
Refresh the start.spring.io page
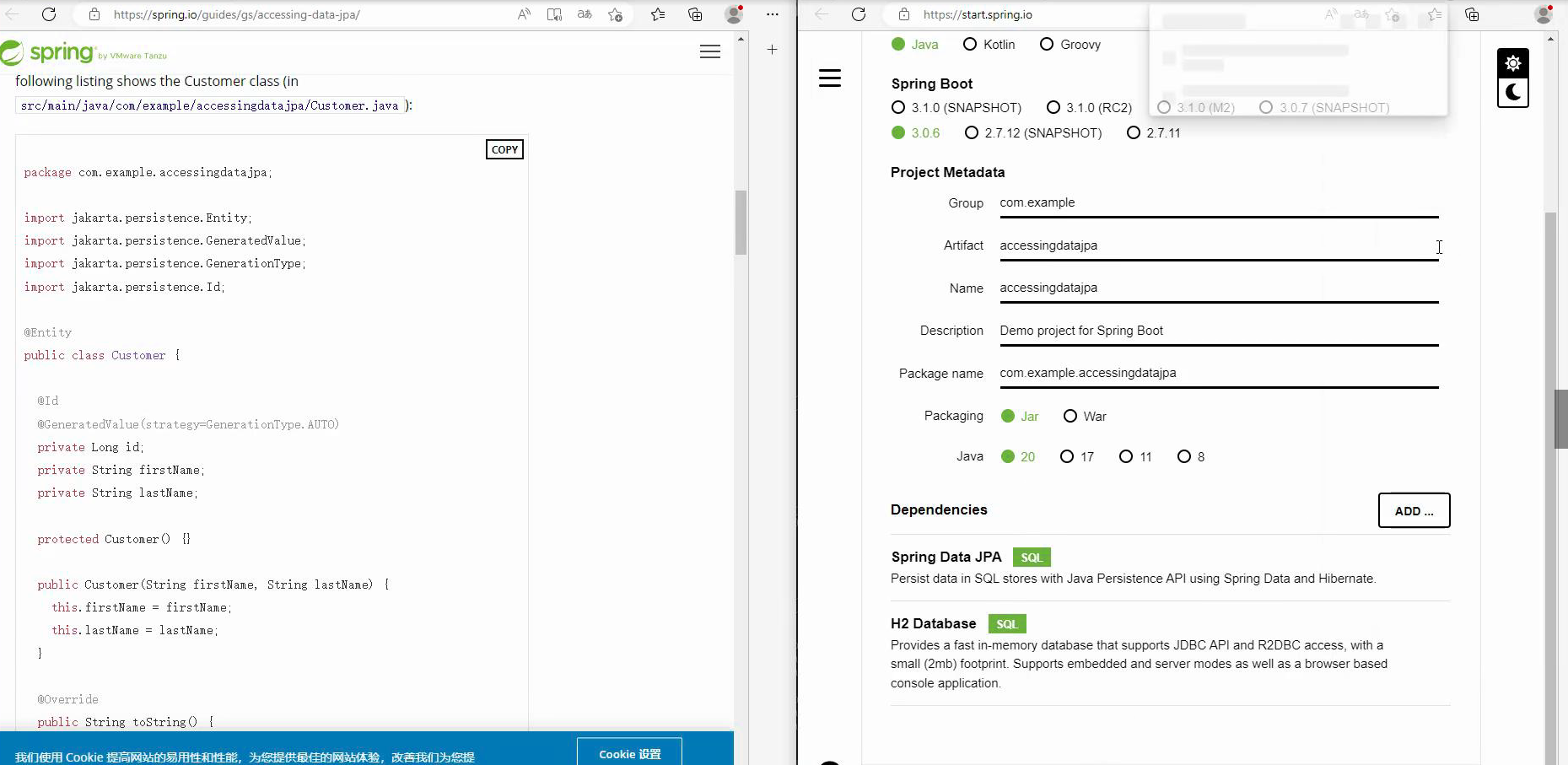(x=859, y=14)
